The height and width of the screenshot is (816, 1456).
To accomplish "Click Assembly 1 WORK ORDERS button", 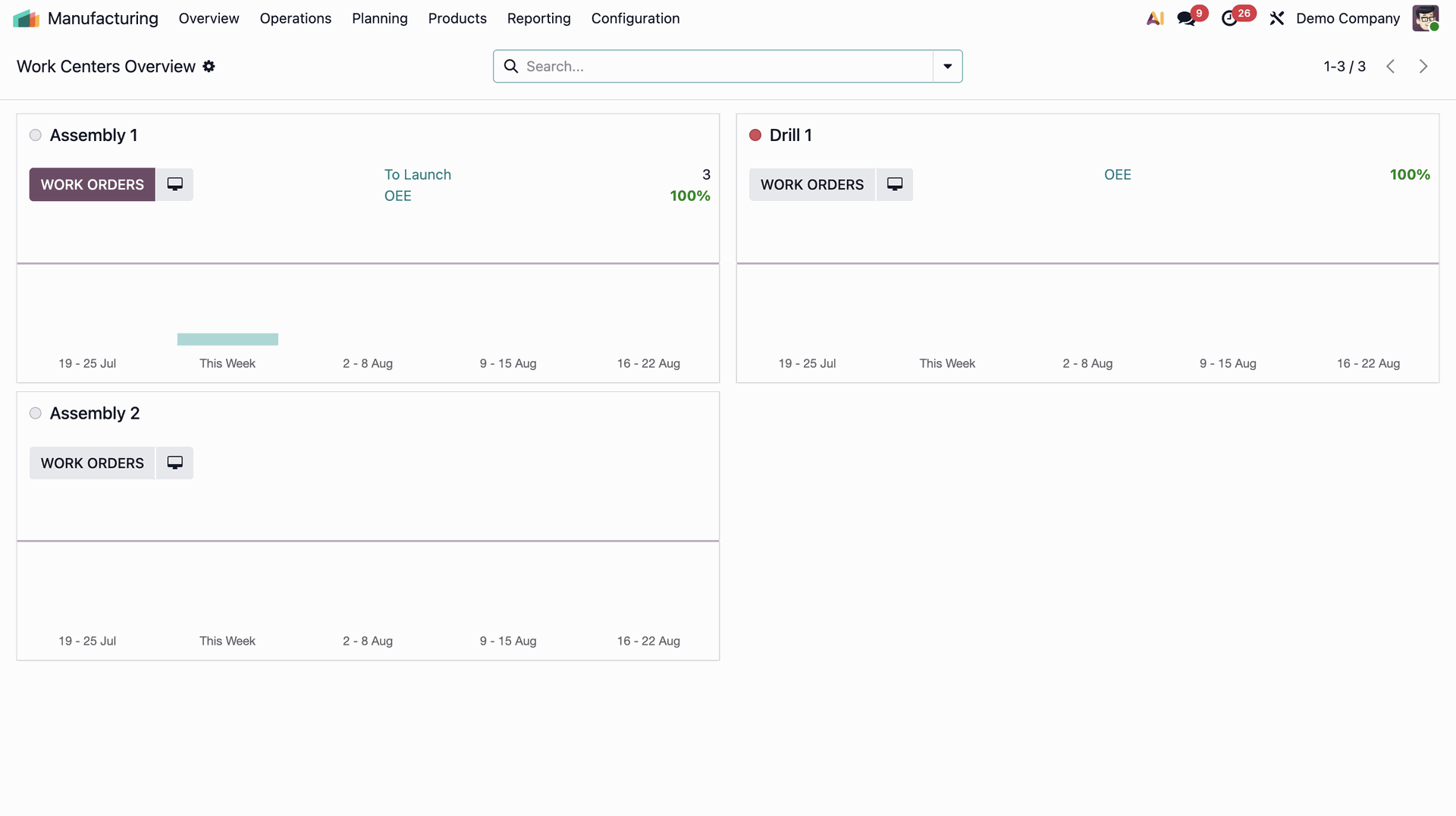I will [93, 184].
